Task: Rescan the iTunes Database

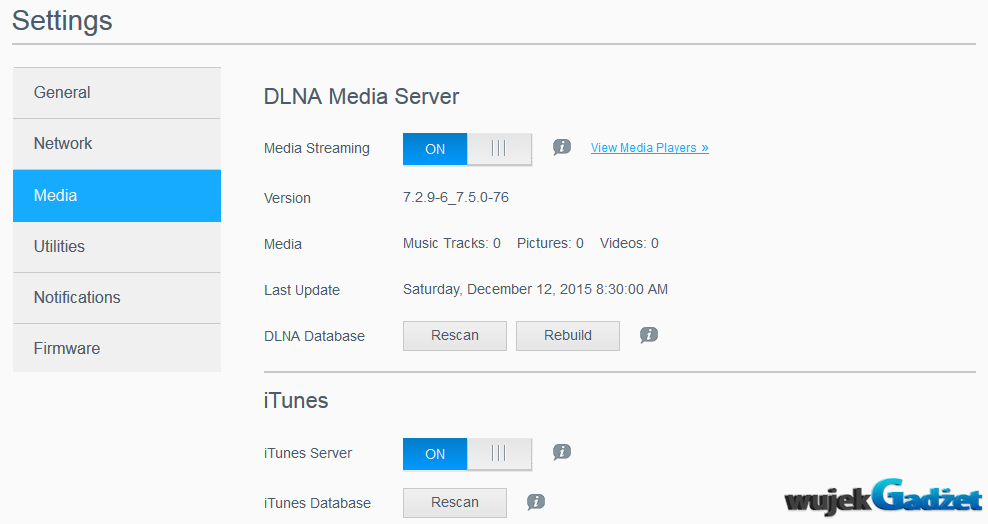Action: (x=454, y=503)
